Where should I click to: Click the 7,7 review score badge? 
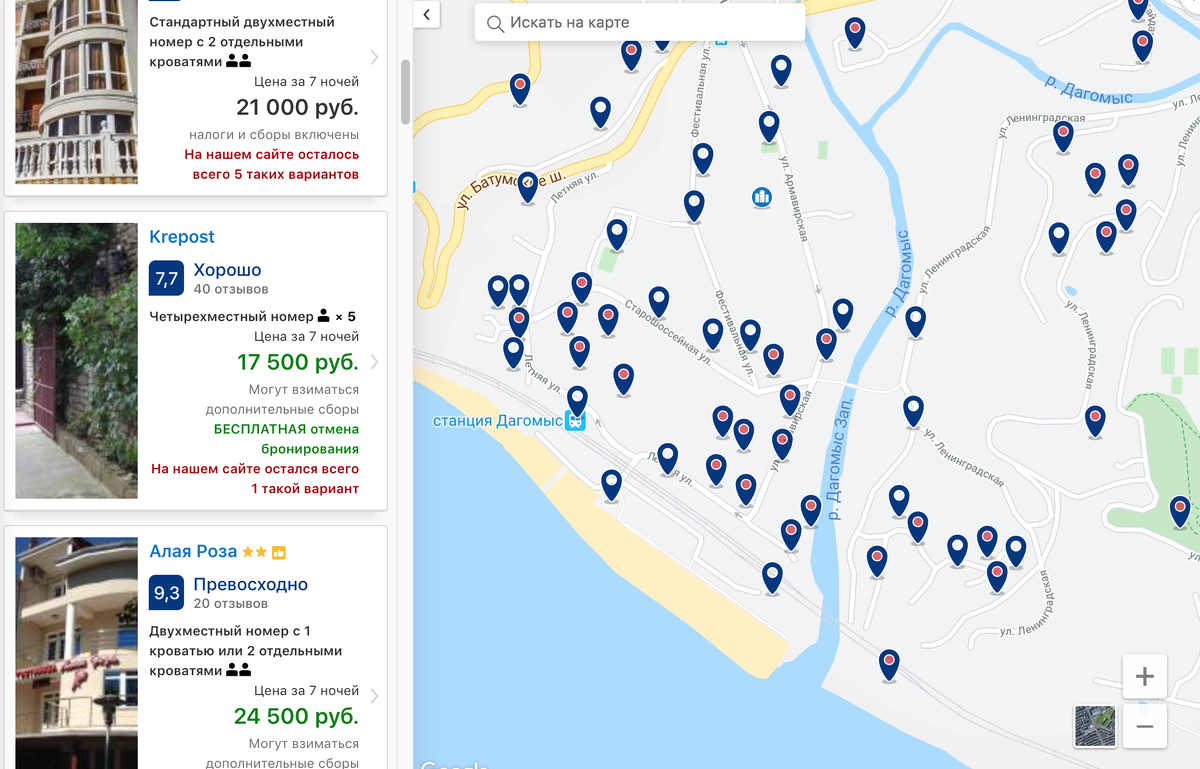point(166,278)
